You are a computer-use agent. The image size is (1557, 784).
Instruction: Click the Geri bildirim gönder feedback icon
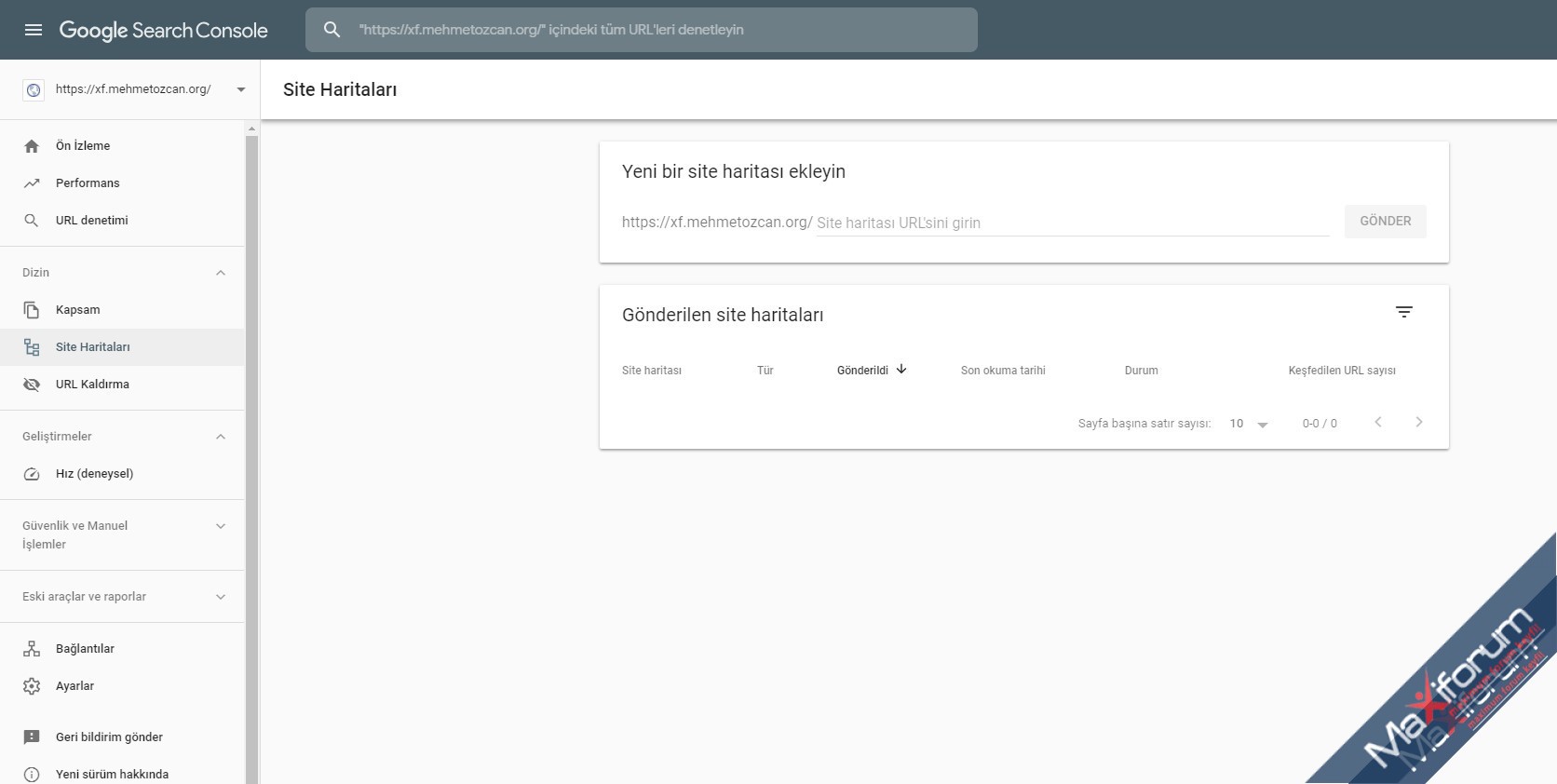32,737
